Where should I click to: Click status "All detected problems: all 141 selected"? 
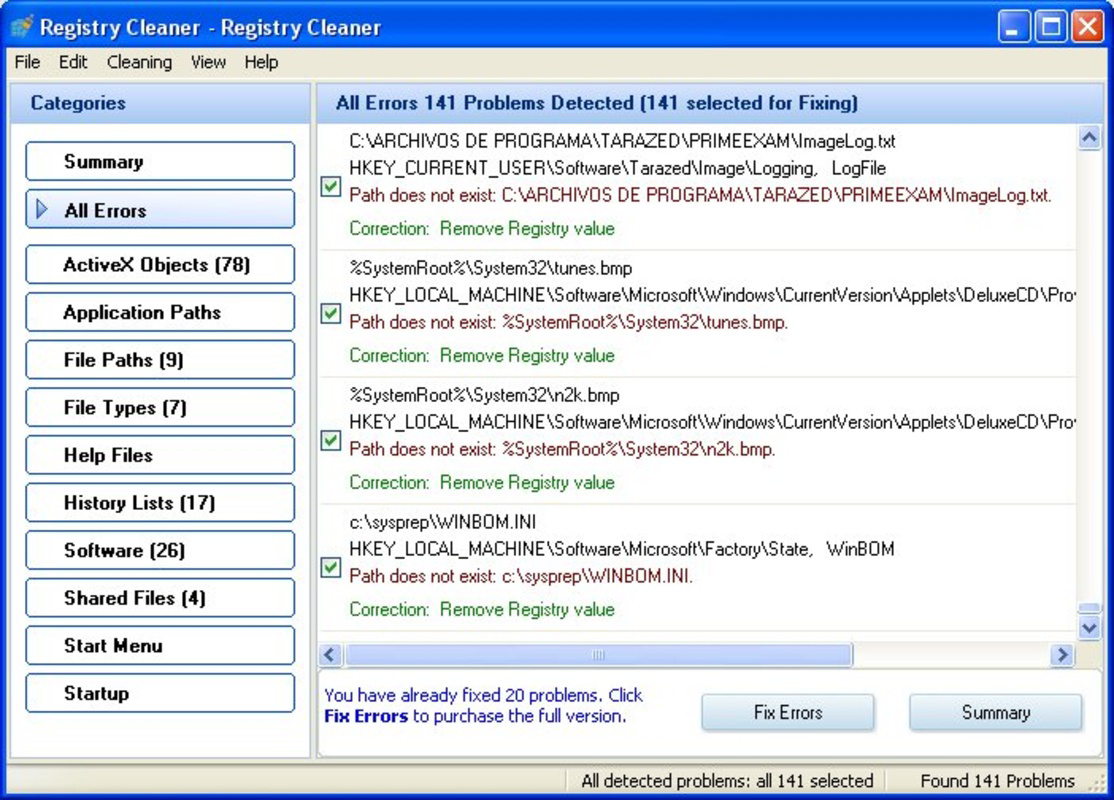(x=727, y=781)
